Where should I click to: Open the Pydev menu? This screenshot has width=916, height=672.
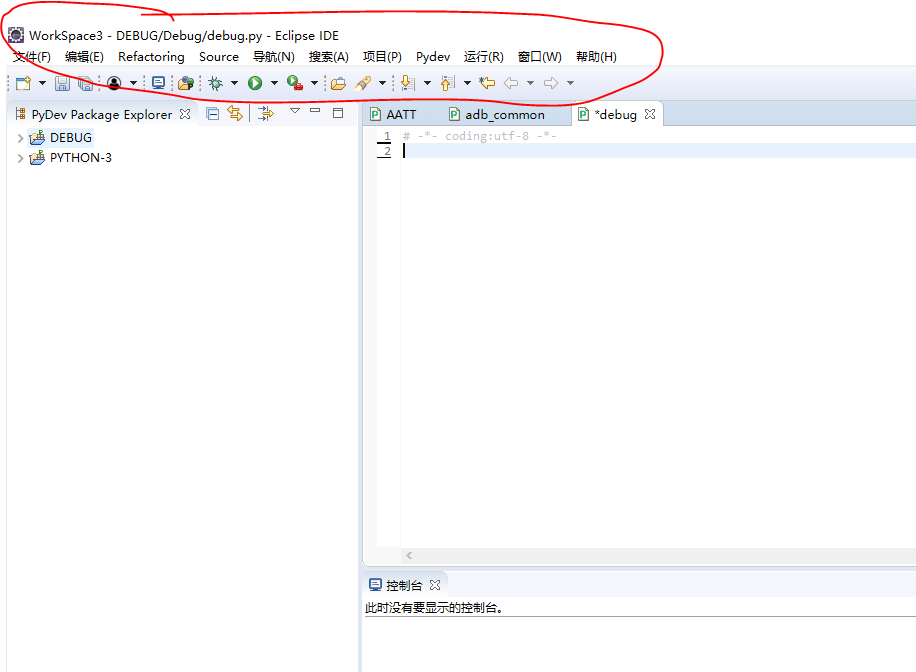pos(433,57)
